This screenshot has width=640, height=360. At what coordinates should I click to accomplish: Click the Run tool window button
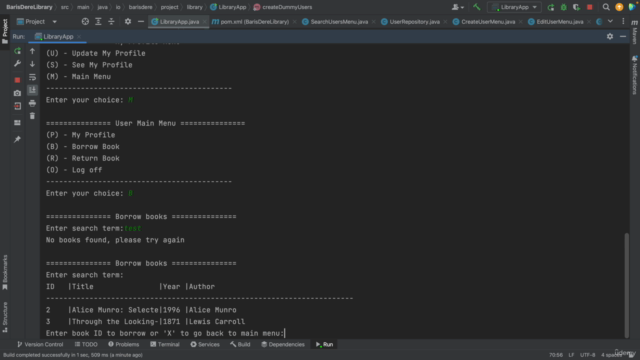[324, 344]
